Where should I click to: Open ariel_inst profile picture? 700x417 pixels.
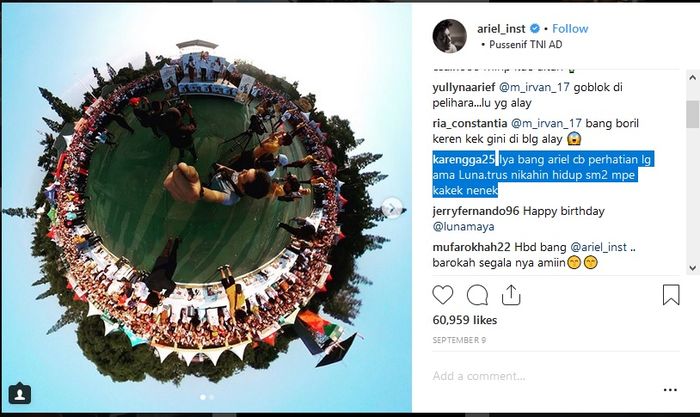pyautogui.click(x=449, y=36)
